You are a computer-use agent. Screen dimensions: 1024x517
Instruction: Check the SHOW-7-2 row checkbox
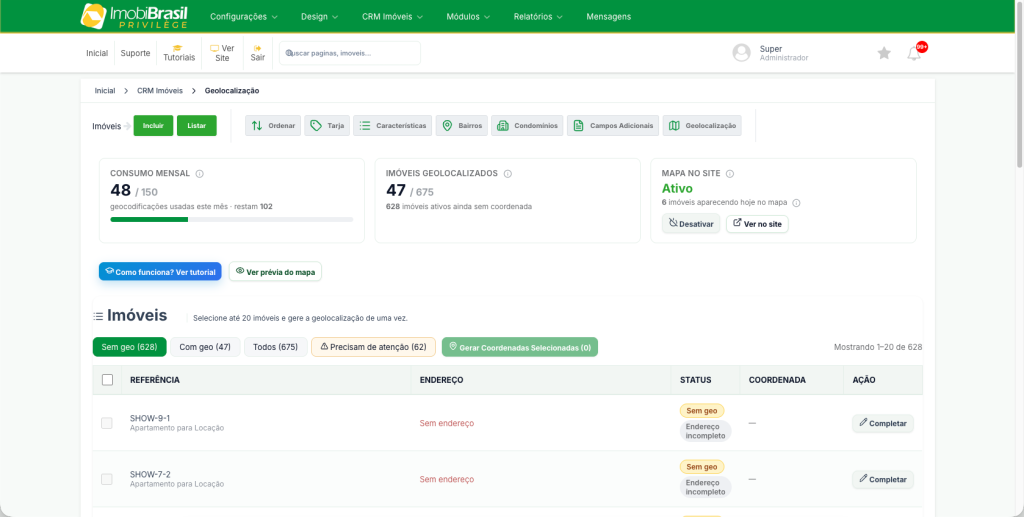tap(106, 479)
